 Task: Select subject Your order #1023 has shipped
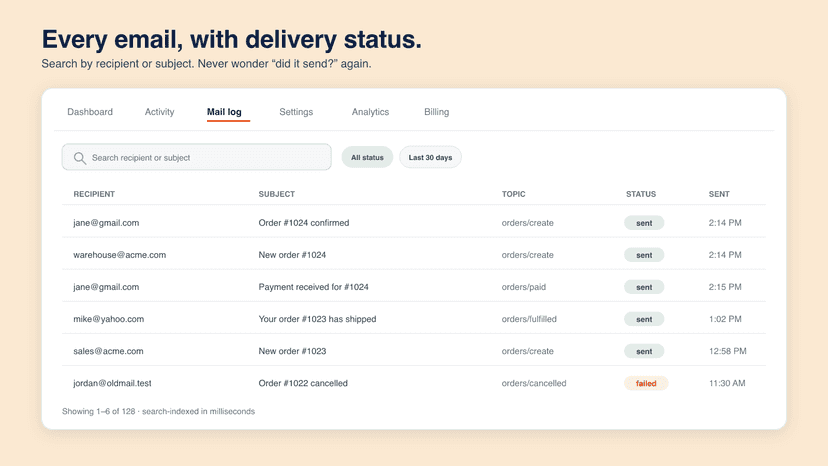pos(317,319)
